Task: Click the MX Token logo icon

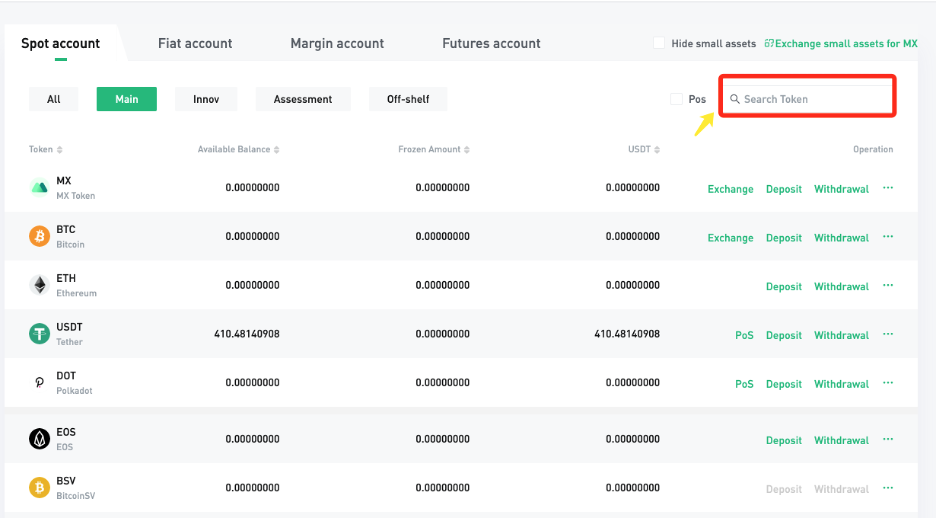Action: pos(39,188)
